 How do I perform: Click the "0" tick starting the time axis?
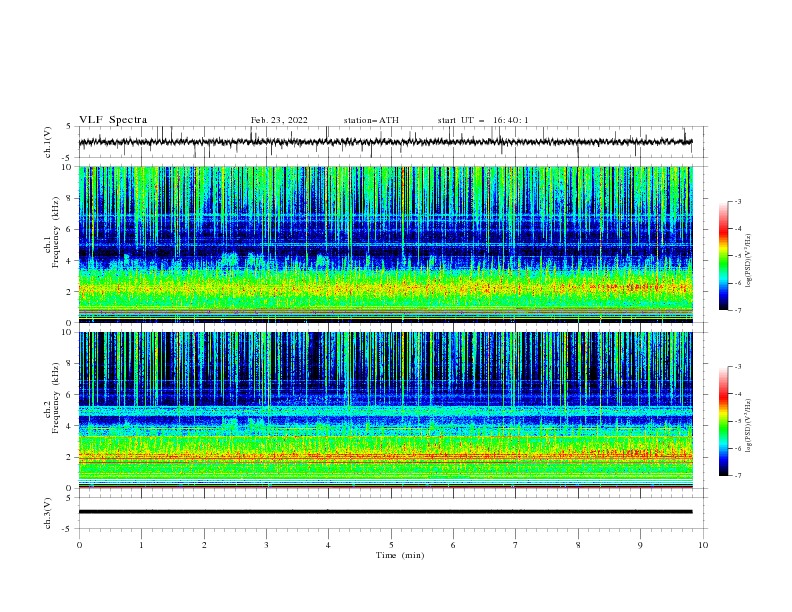79,545
